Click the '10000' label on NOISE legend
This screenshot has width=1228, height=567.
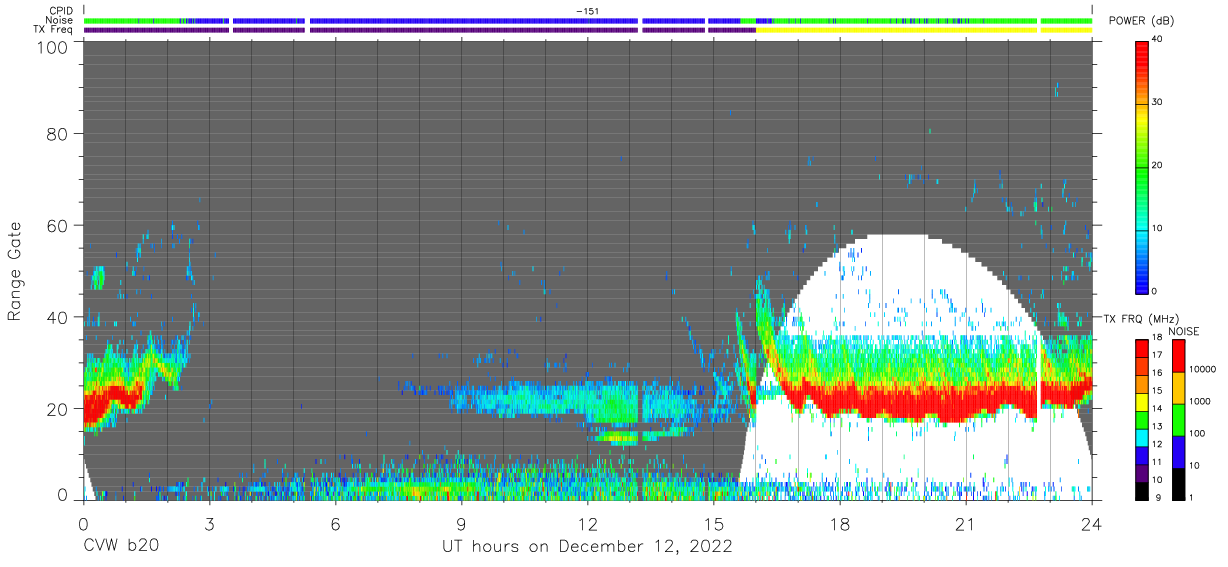coord(1202,369)
